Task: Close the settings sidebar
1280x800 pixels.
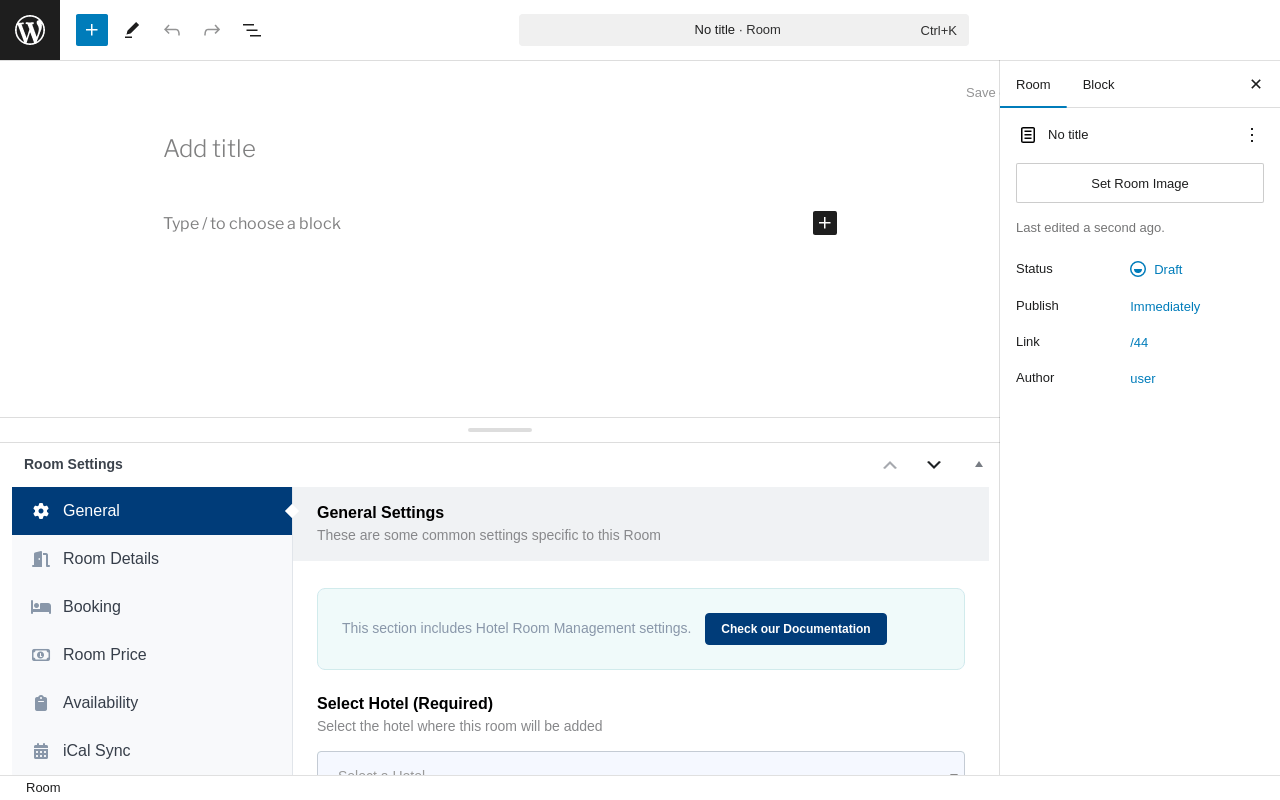Action: pyautogui.click(x=1256, y=84)
